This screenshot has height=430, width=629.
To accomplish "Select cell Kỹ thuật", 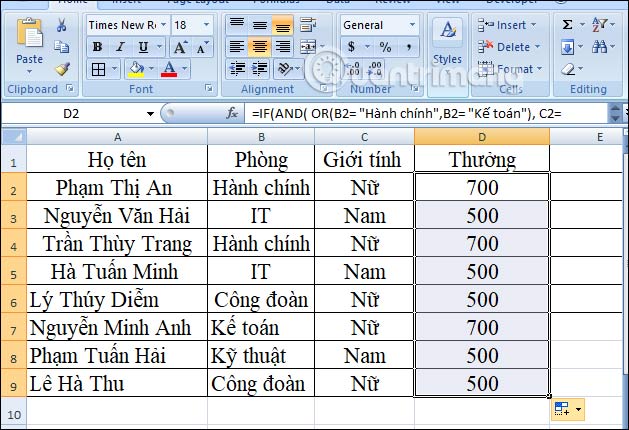I will coord(261,355).
